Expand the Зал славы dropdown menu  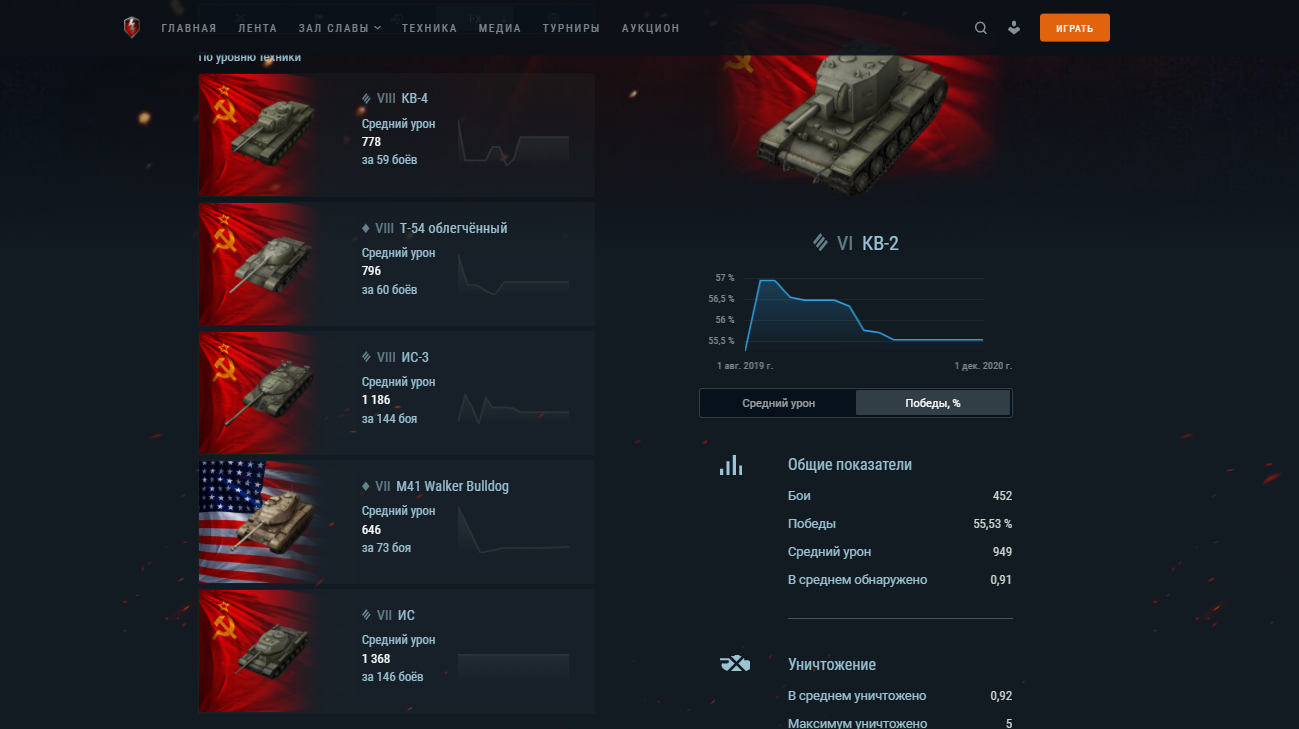pyautogui.click(x=340, y=28)
